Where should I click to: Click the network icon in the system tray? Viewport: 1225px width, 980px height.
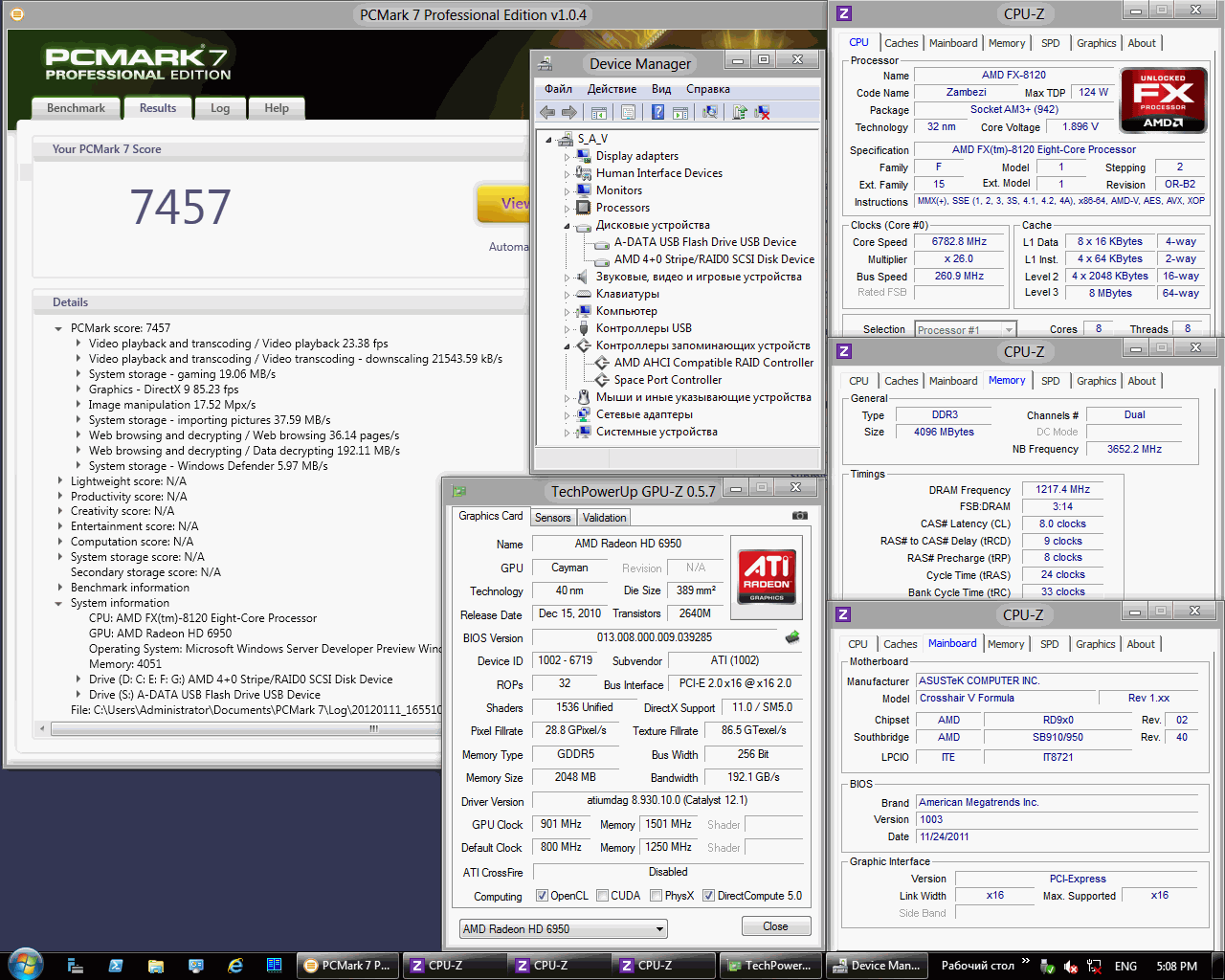tap(1094, 967)
